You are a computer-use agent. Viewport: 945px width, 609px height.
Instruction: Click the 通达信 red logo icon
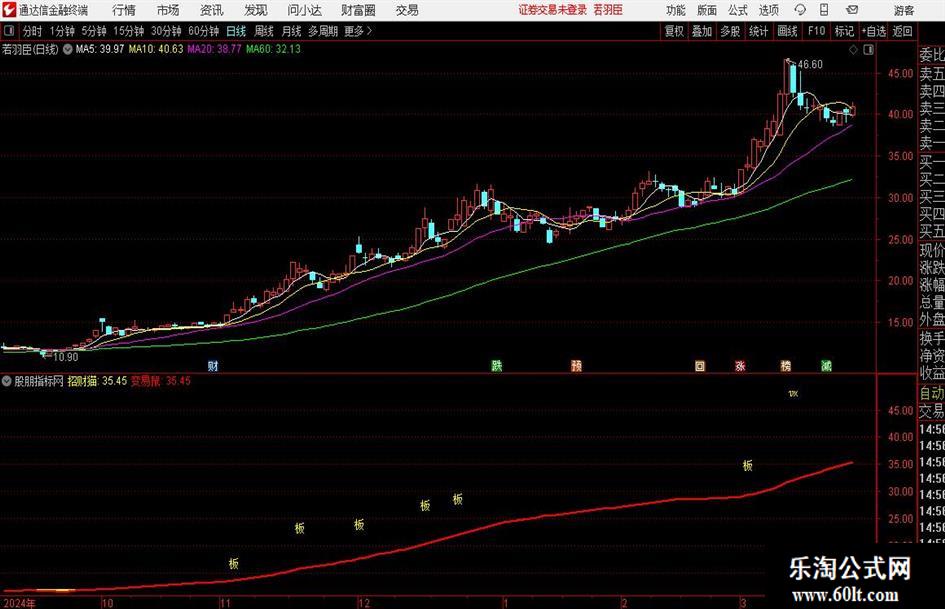pos(8,10)
